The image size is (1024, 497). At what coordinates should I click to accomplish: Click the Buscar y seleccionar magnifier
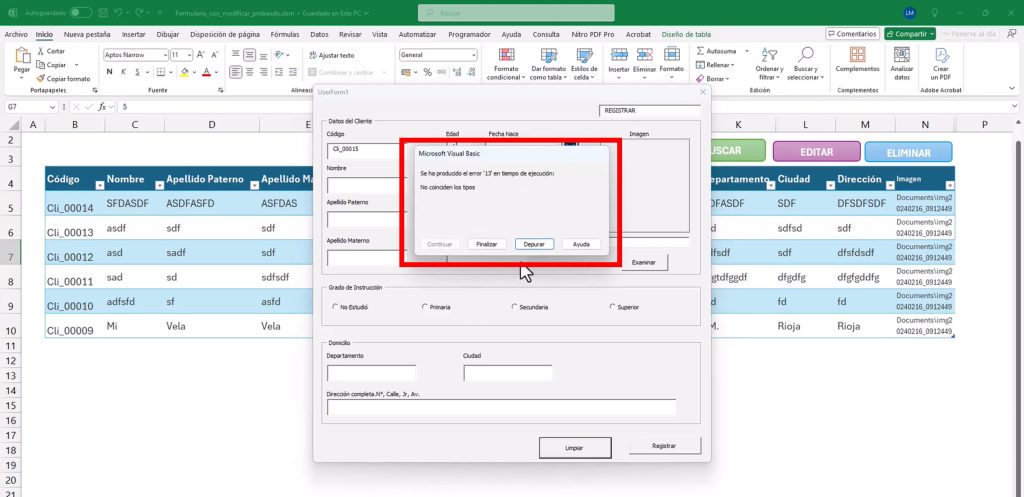[803, 64]
